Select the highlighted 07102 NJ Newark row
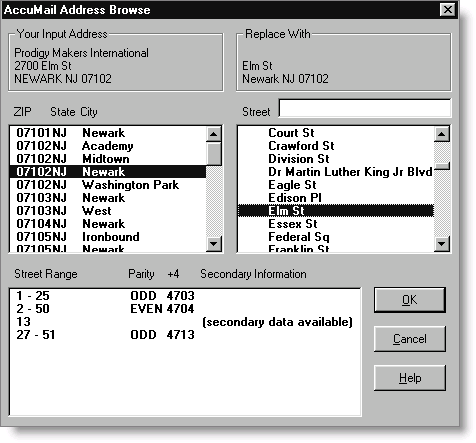 [108, 172]
